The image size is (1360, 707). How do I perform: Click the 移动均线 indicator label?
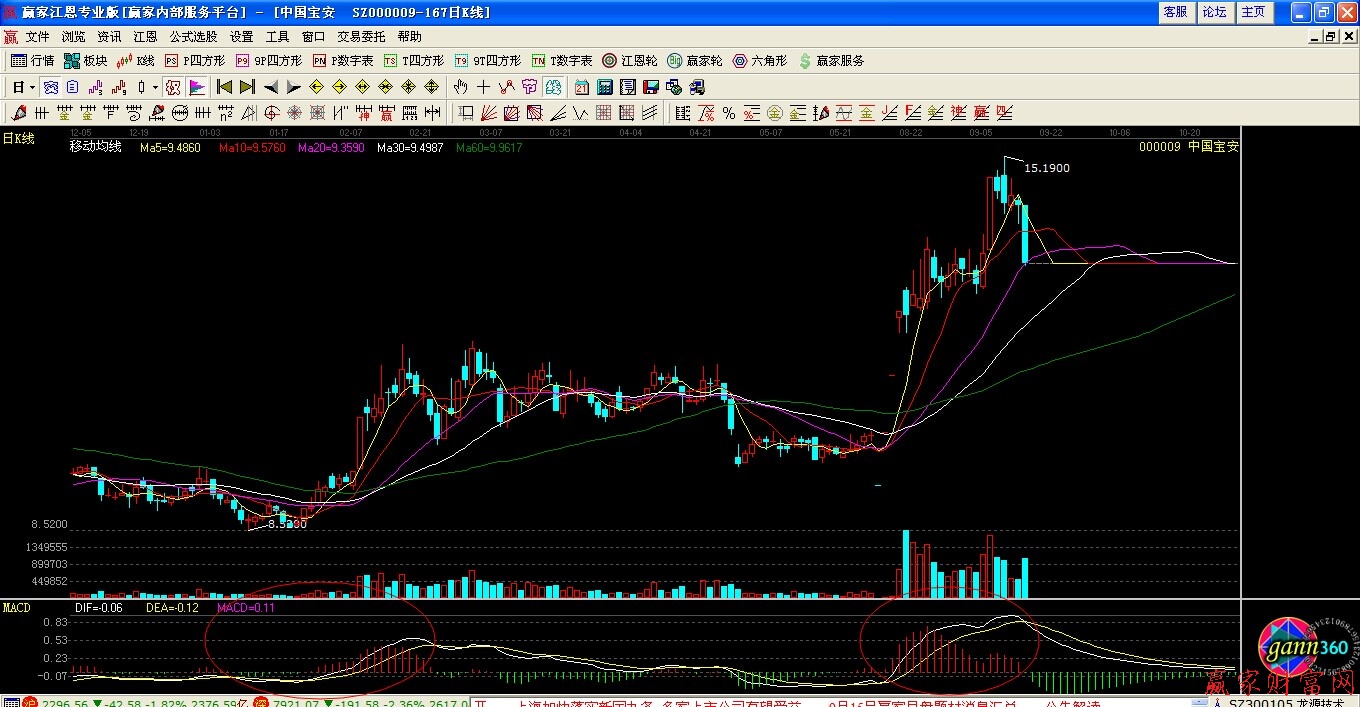[95, 147]
